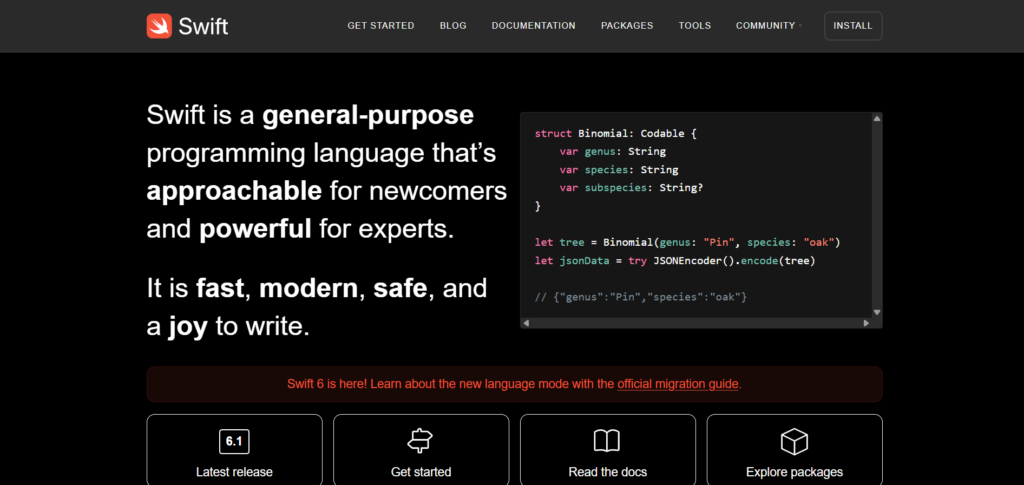Open the 6.1 Latest release icon
Viewport: 1024px width, 485px height.
click(234, 442)
